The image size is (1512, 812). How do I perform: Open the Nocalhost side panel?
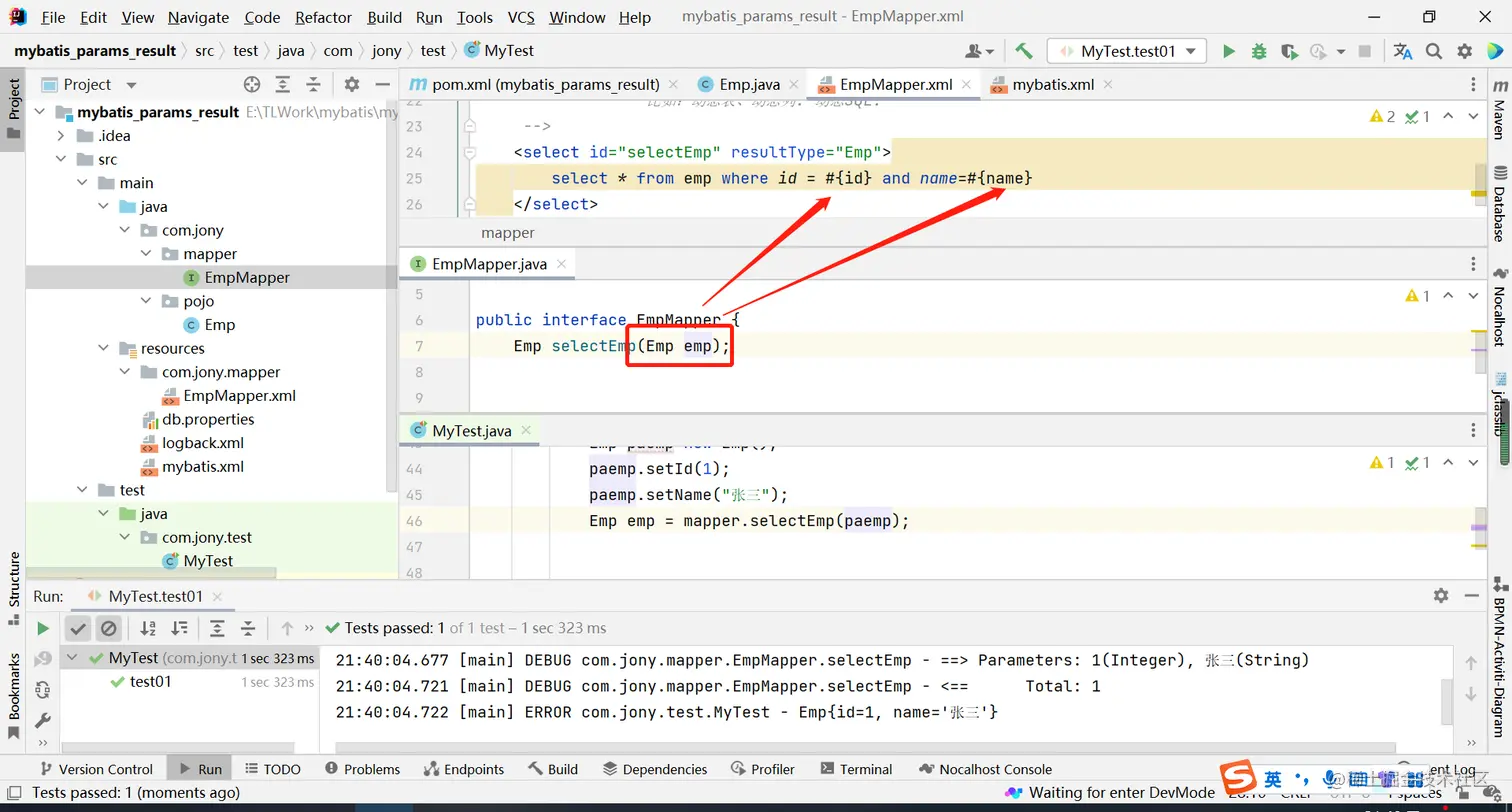click(x=1499, y=308)
